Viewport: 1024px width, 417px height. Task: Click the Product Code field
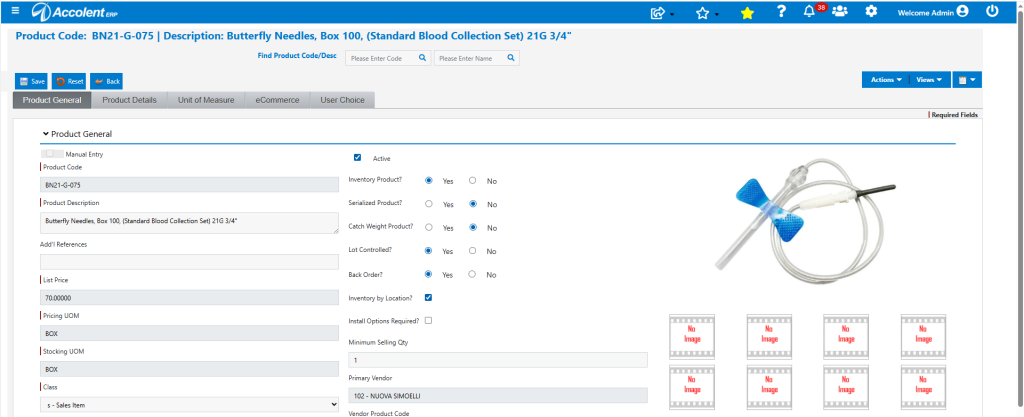tap(189, 185)
